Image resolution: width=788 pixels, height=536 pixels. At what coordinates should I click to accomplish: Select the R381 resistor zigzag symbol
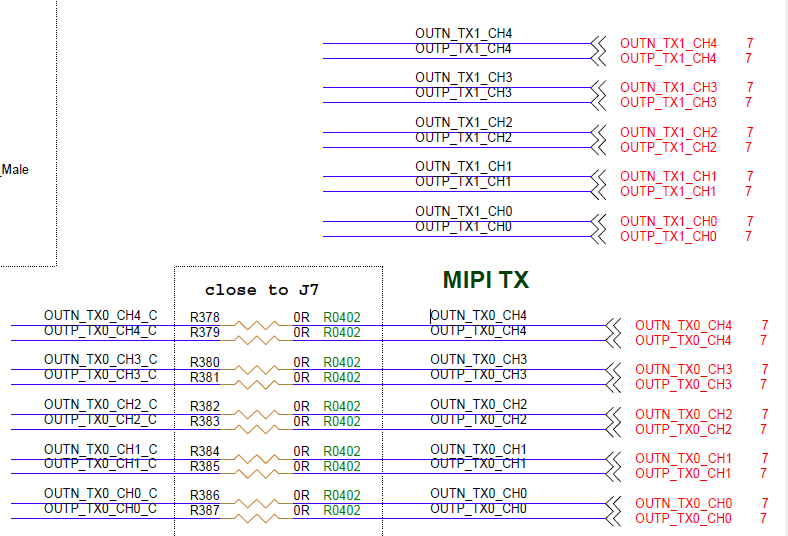[256, 384]
